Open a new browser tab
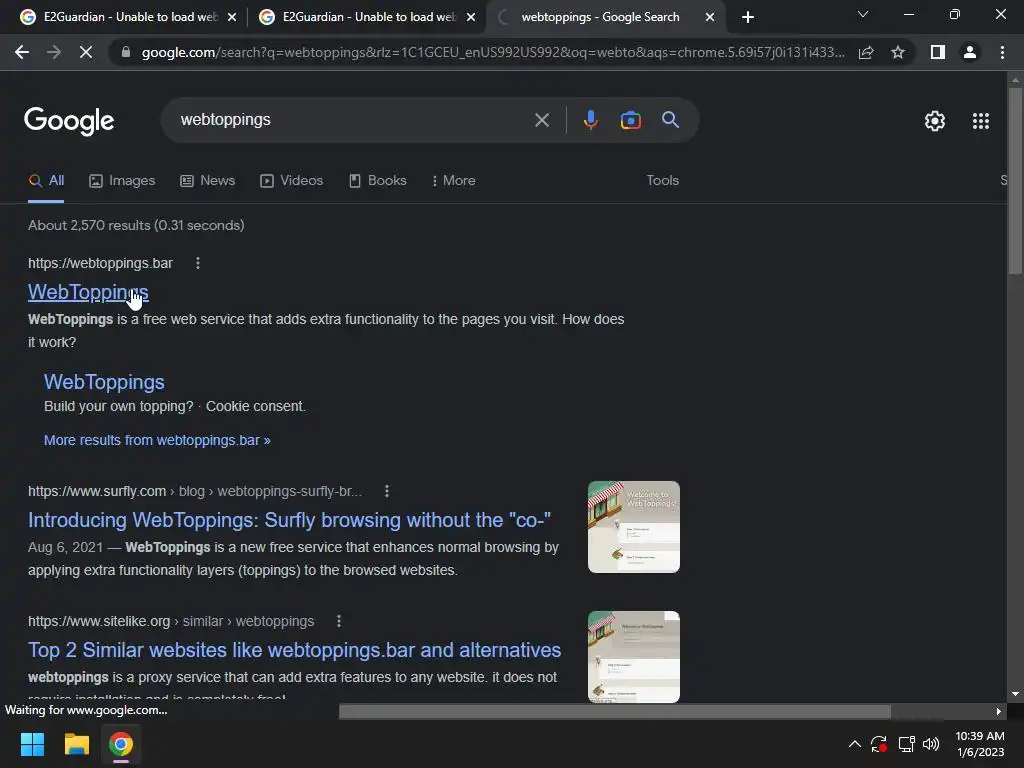Image resolution: width=1024 pixels, height=768 pixels. point(748,17)
